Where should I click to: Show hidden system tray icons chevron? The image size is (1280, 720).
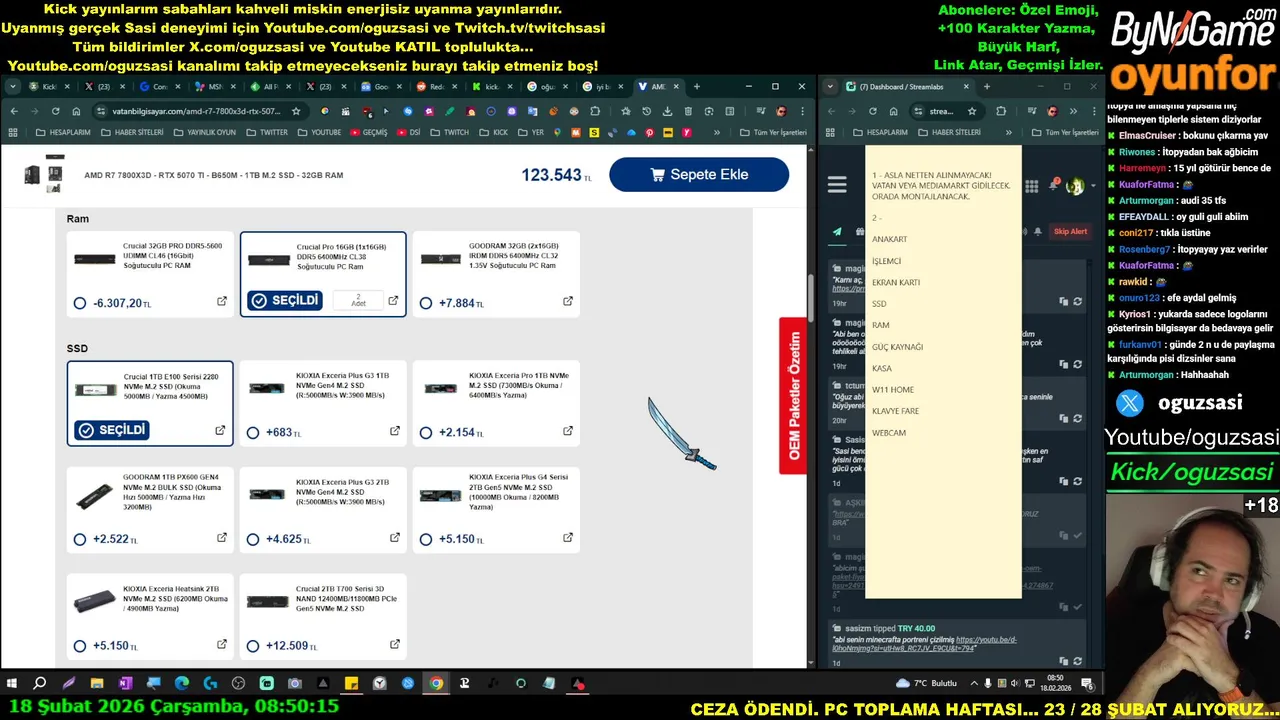click(x=974, y=684)
